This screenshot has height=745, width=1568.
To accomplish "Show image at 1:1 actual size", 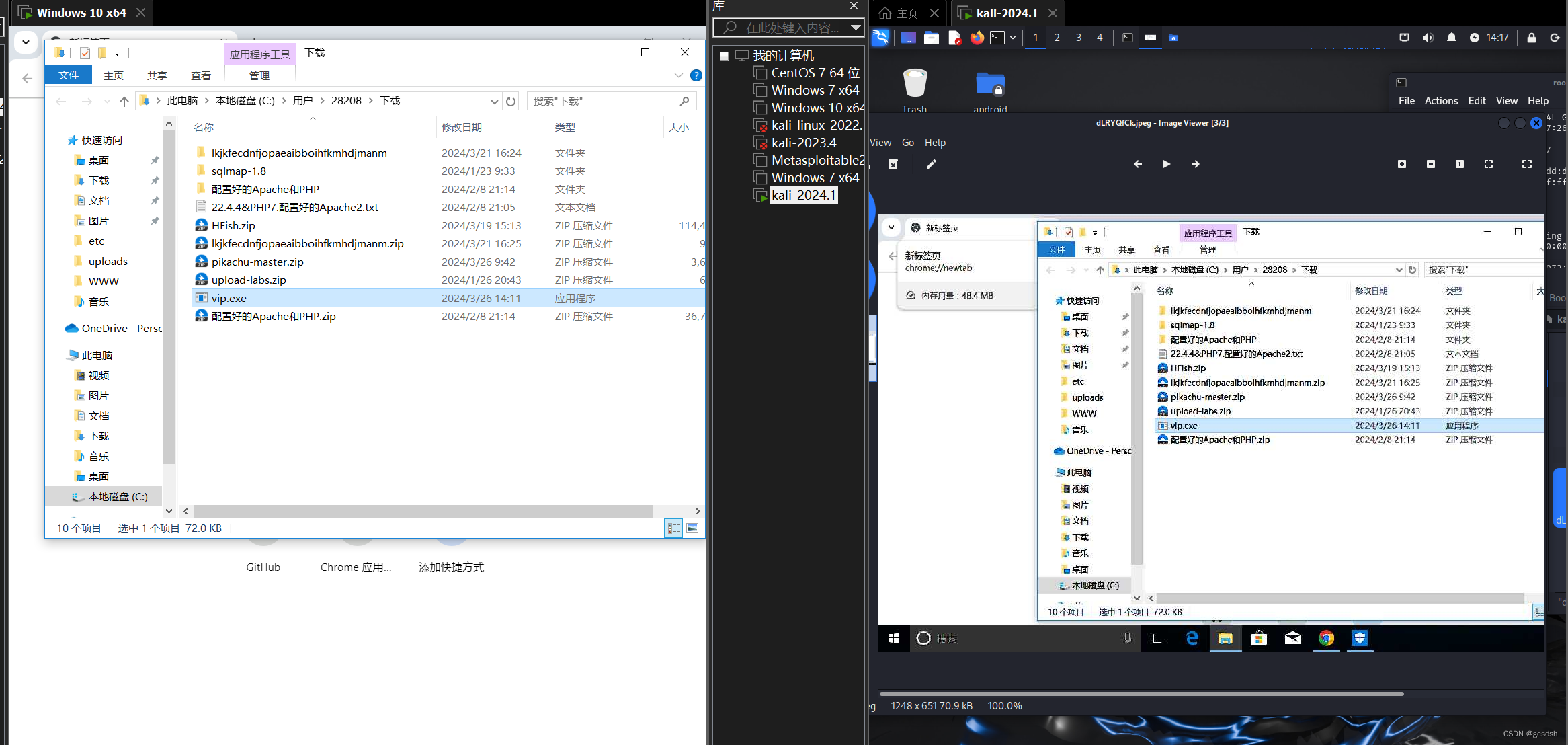I will (1459, 164).
